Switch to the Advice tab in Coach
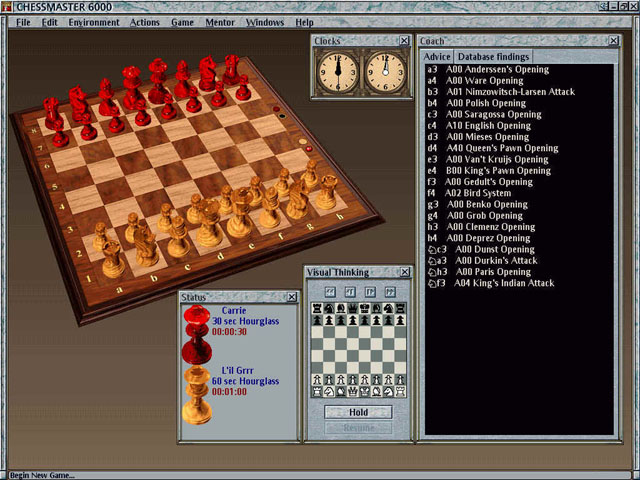Screen dimensions: 640x480 pos(437,57)
